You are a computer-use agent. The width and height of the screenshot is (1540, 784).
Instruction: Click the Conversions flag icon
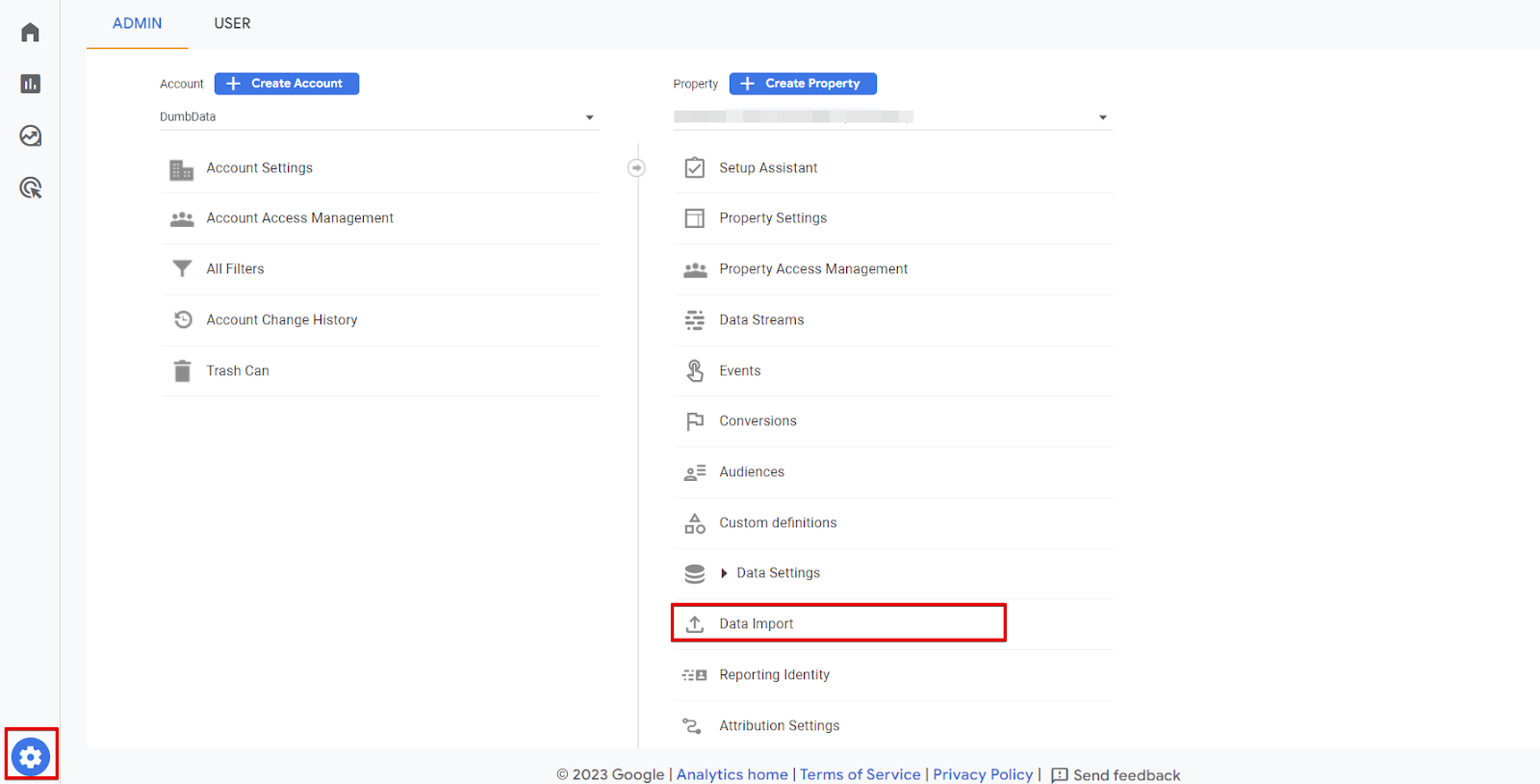694,421
